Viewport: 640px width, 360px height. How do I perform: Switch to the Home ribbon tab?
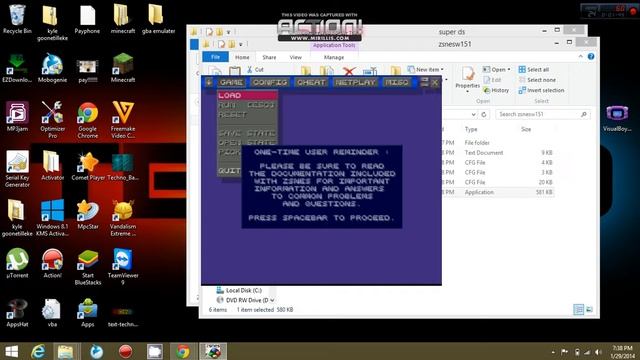point(242,58)
